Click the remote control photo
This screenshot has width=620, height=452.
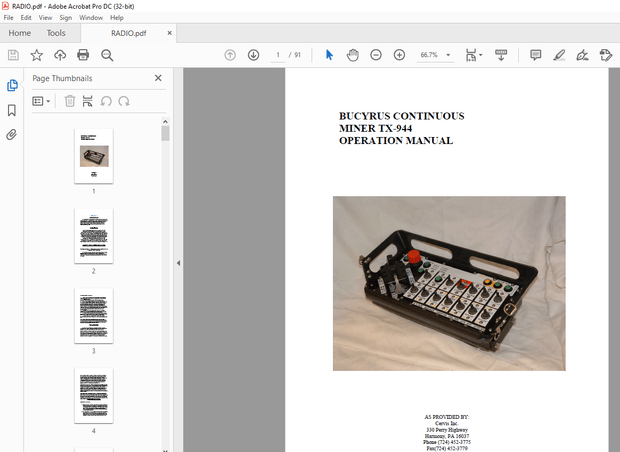tap(449, 283)
